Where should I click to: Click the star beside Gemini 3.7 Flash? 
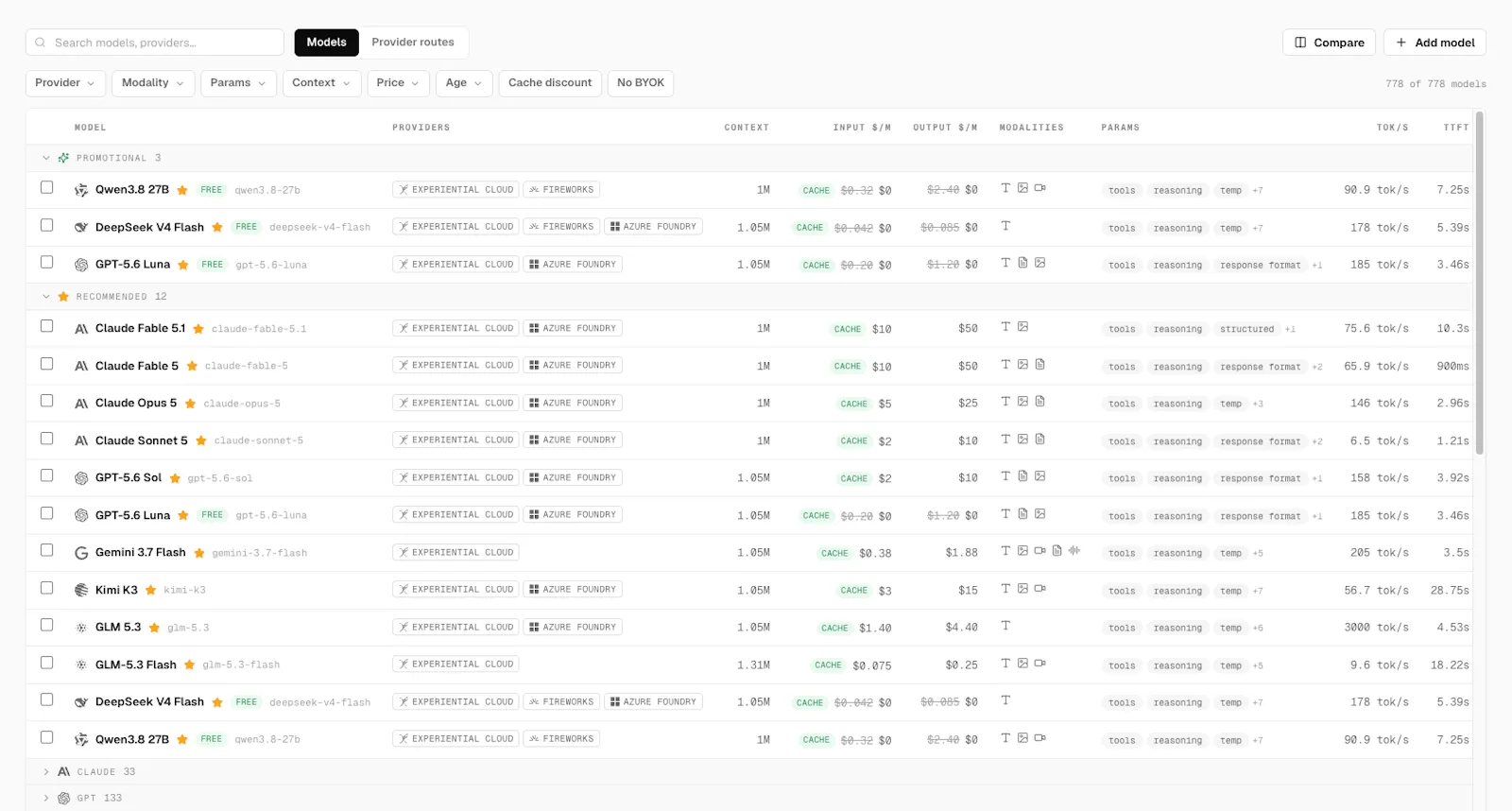tap(199, 553)
